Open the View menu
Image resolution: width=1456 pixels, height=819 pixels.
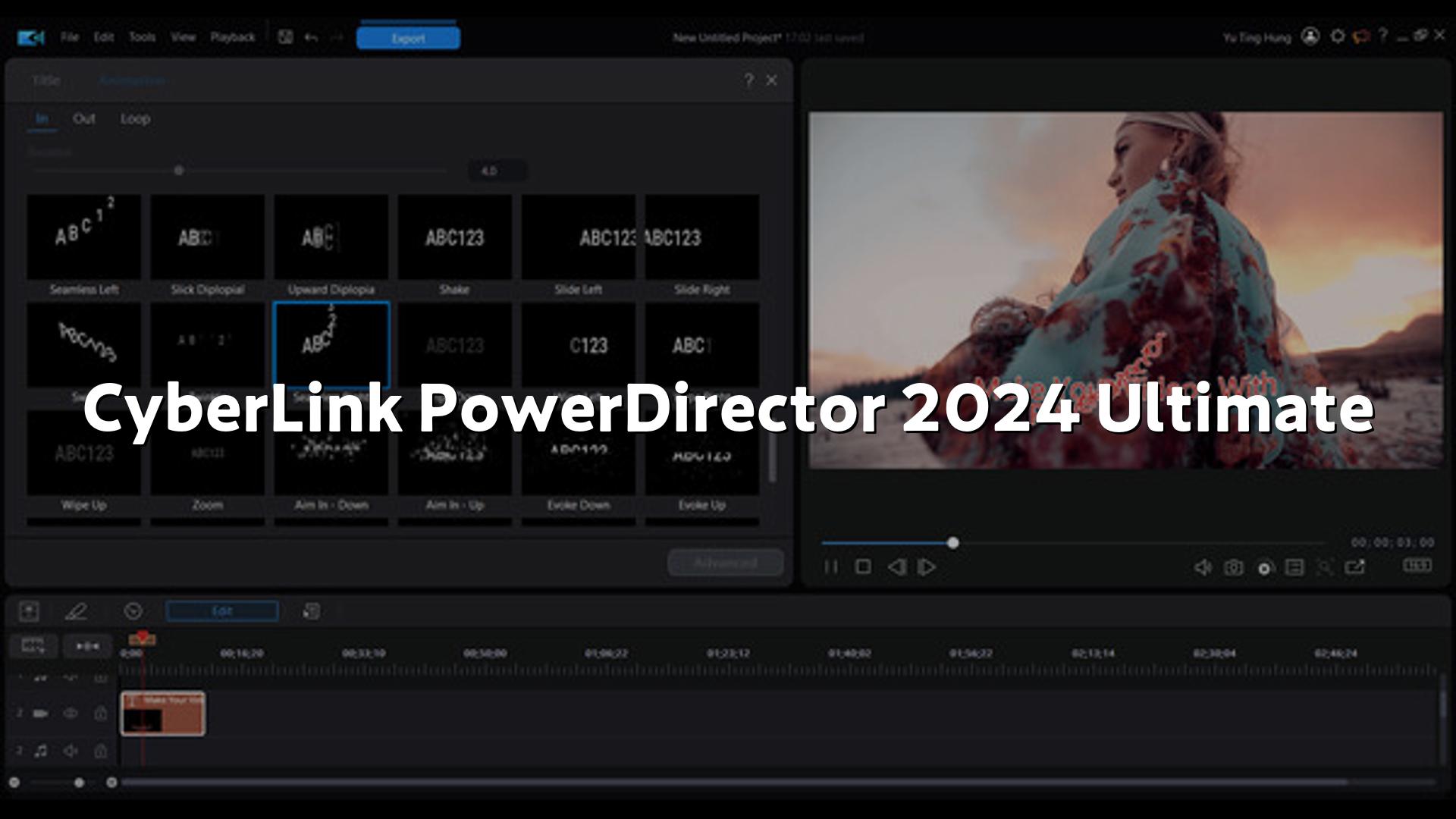[x=183, y=37]
